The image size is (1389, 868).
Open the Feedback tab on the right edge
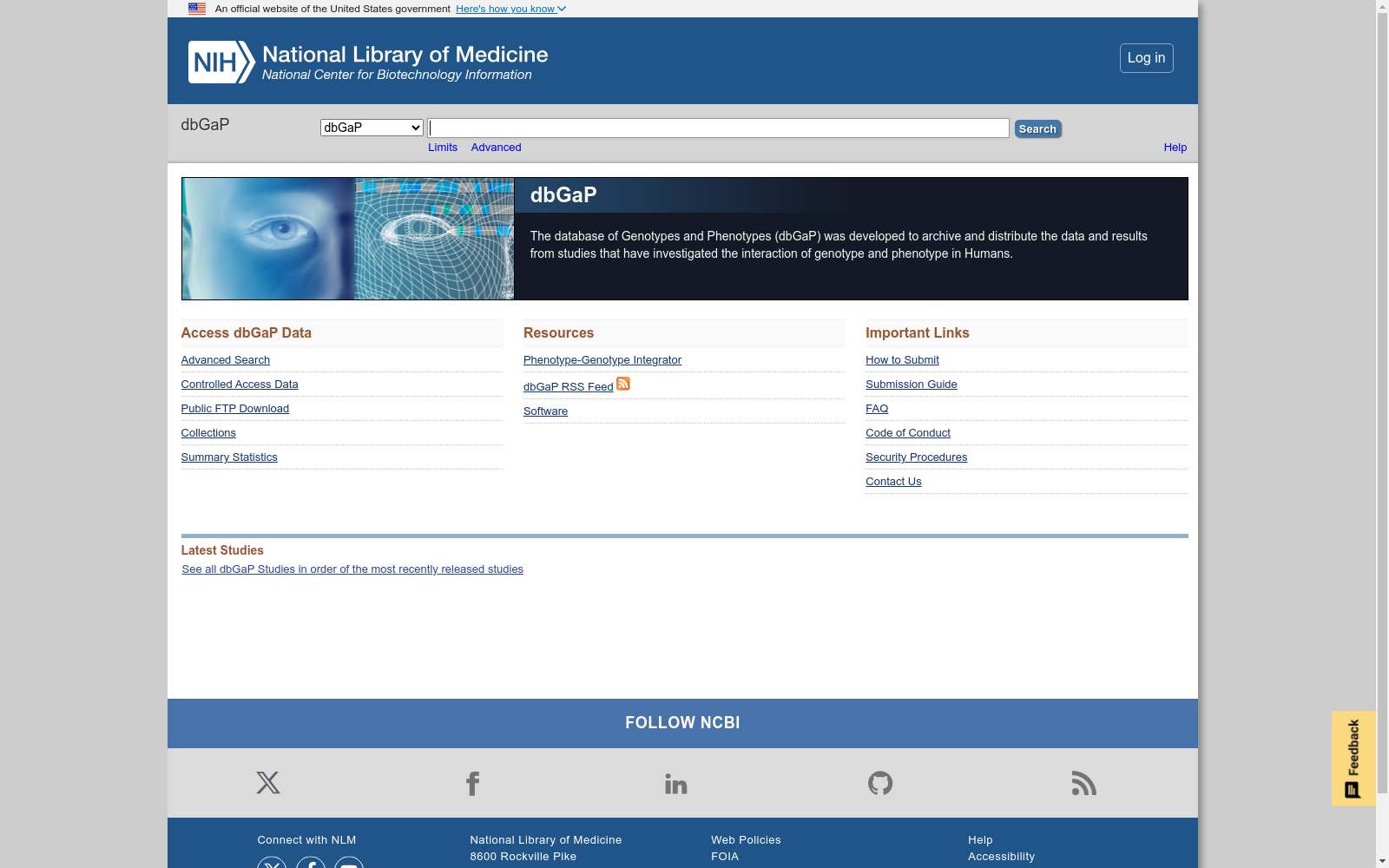pos(1353,759)
